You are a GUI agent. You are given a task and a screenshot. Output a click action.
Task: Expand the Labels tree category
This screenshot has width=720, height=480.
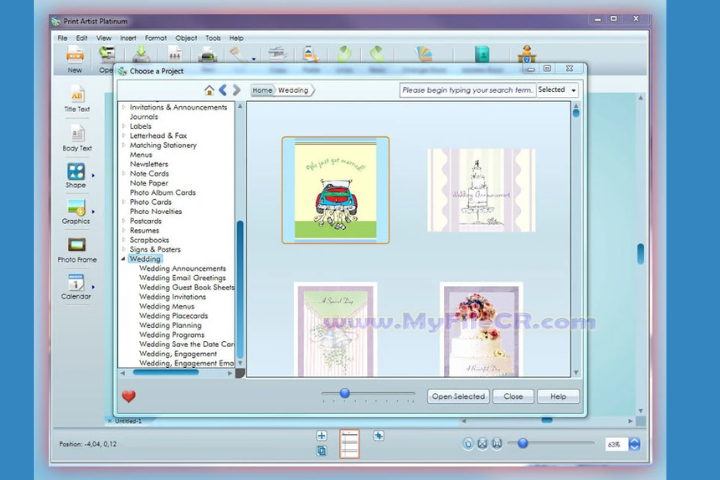coord(123,126)
